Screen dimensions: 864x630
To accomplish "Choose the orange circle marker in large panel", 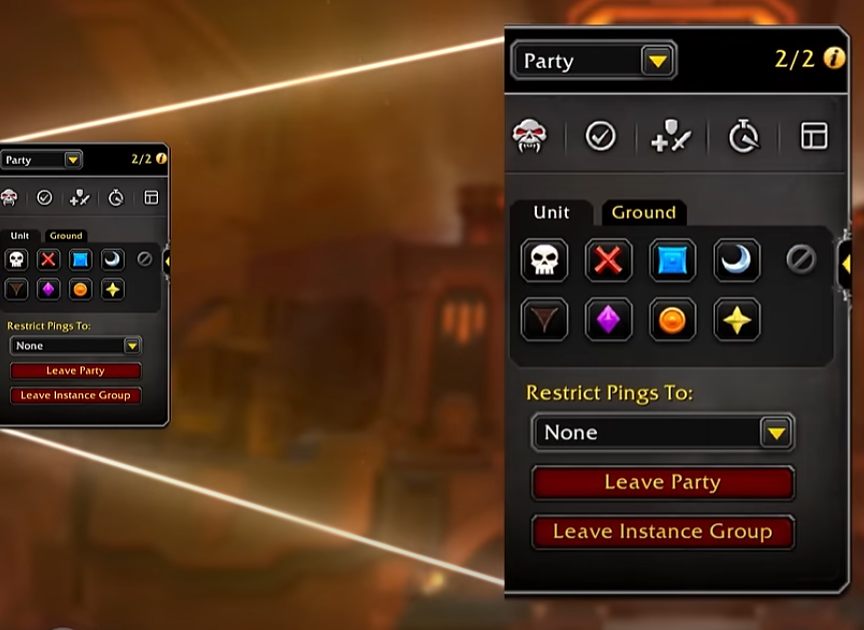I will (x=672, y=320).
